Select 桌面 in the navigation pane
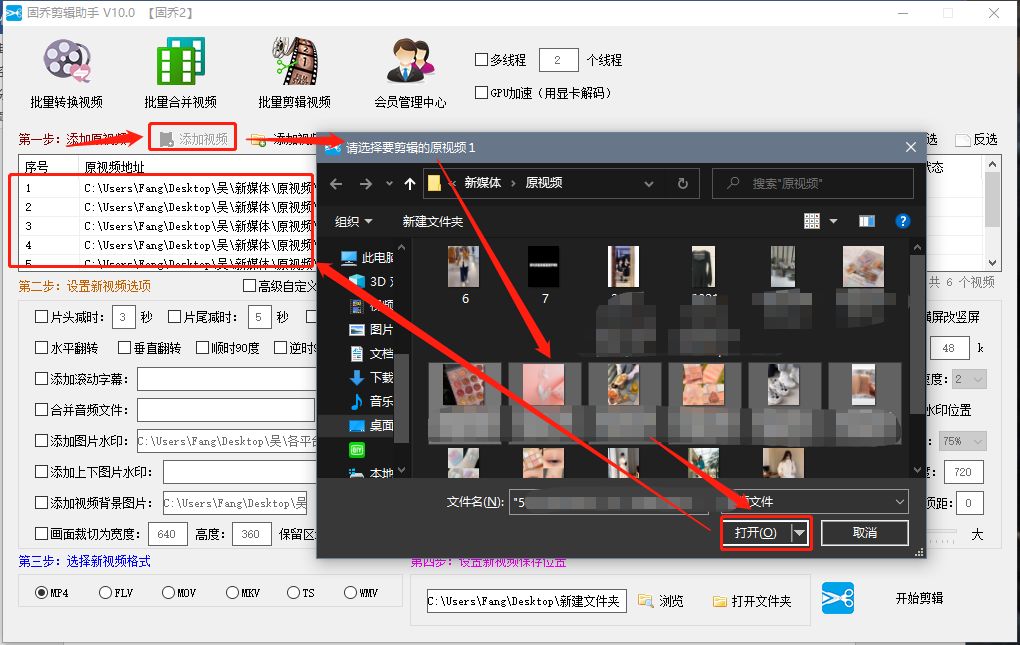The image size is (1020, 645). [x=371, y=425]
